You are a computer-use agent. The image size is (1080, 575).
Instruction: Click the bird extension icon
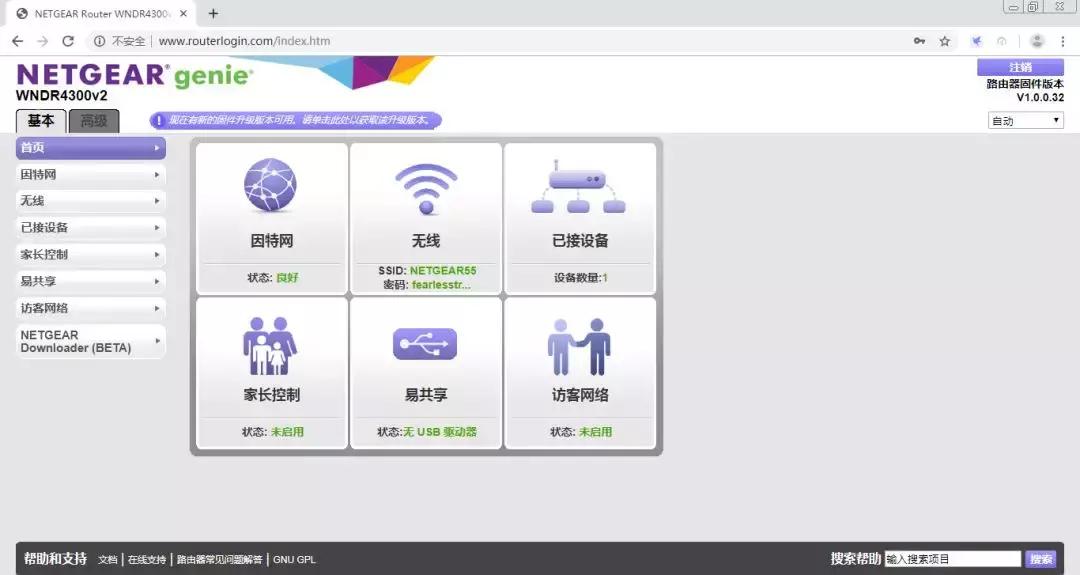pos(976,41)
